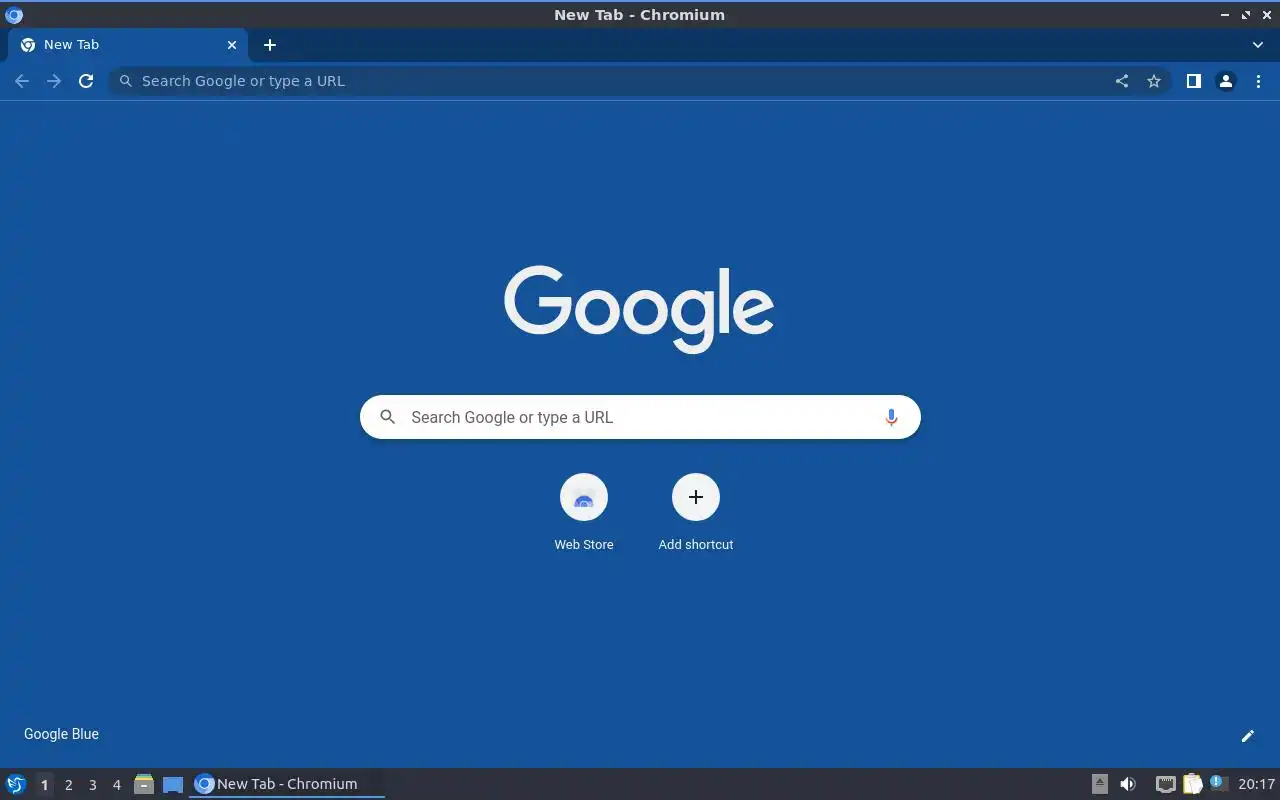This screenshot has width=1280, height=800.
Task: Open the profile avatar menu
Action: 1225,81
